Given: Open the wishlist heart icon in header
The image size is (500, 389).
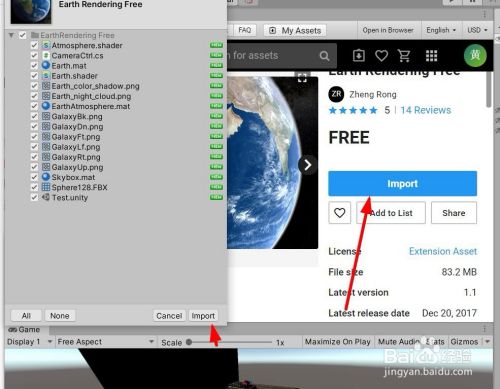Looking at the screenshot, I should (381, 55).
